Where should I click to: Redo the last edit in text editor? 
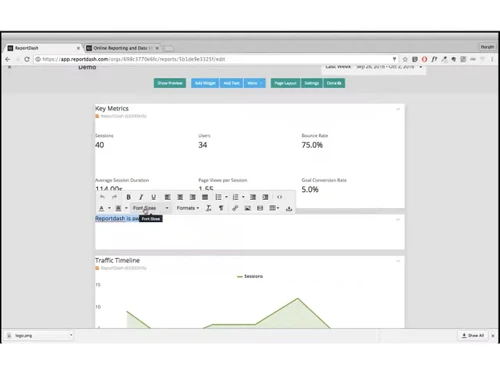point(114,197)
